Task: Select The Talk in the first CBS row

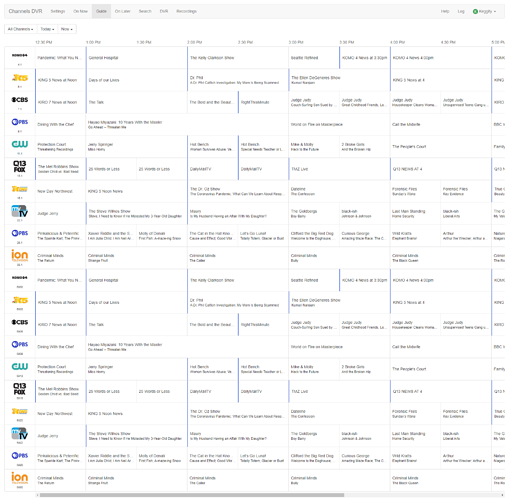Action: [x=137, y=102]
